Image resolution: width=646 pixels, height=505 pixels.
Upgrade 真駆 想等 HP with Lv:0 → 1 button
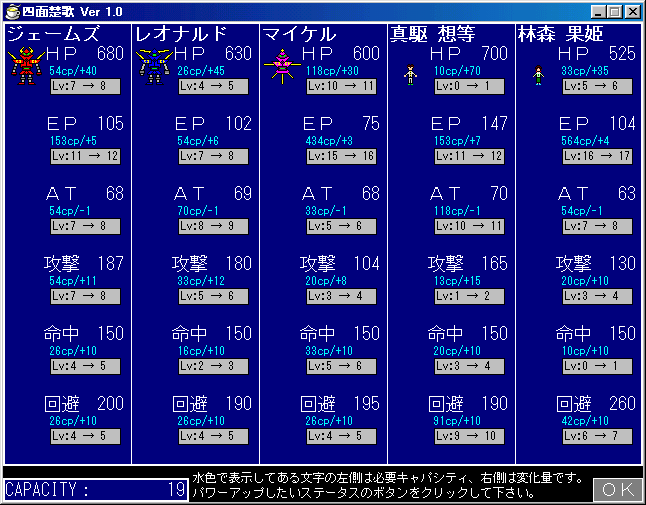(x=470, y=87)
